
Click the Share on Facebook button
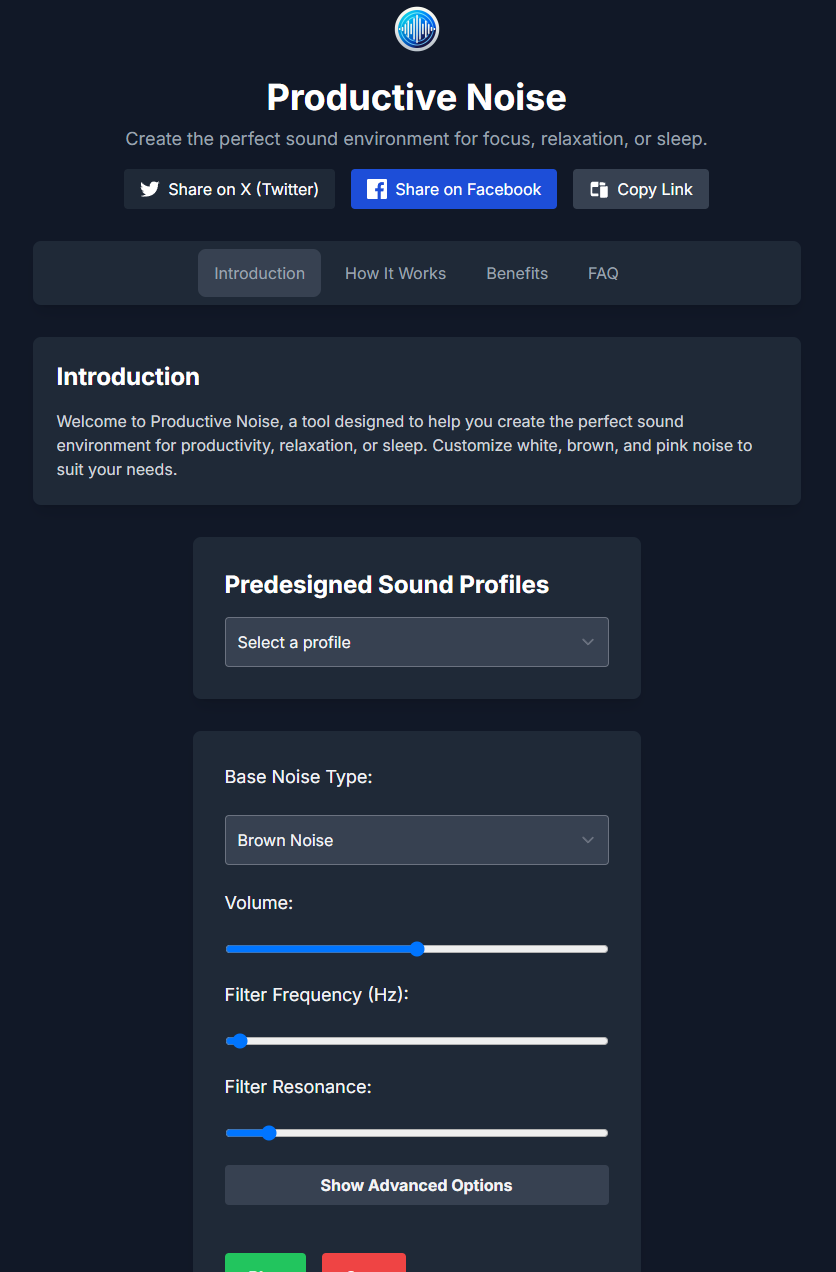(x=454, y=189)
